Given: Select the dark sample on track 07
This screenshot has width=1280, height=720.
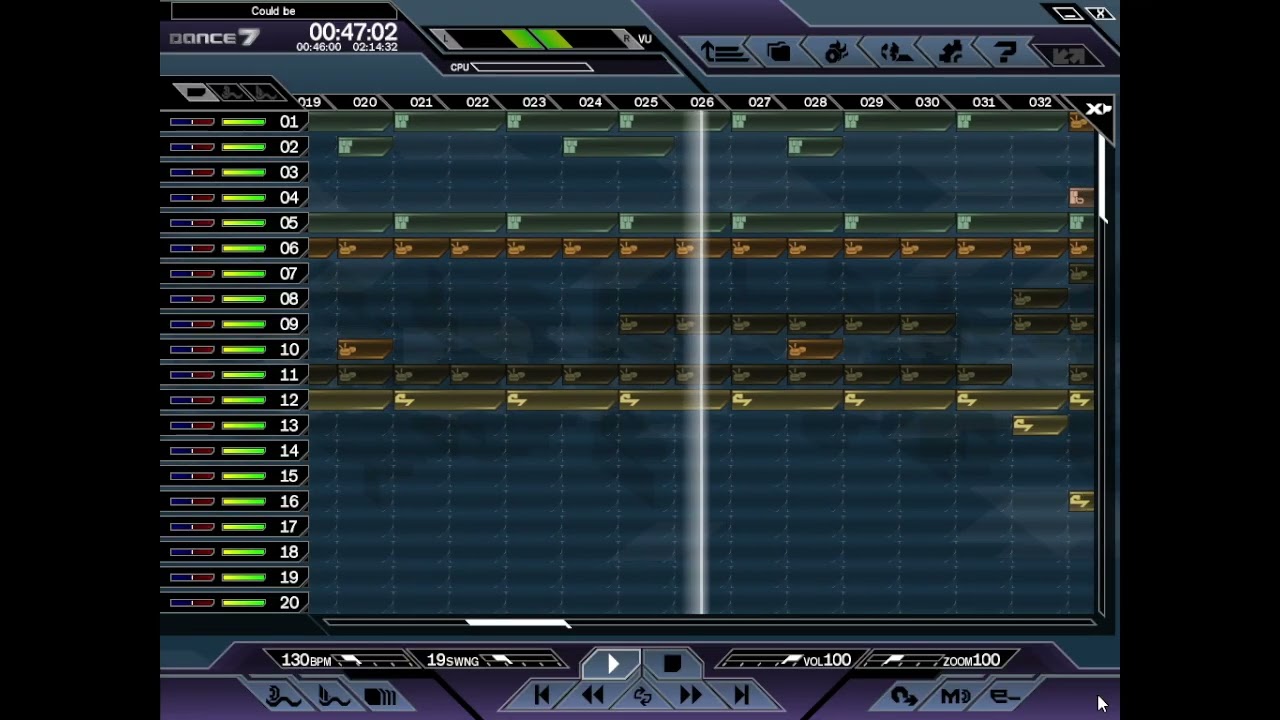Looking at the screenshot, I should tap(1081, 273).
